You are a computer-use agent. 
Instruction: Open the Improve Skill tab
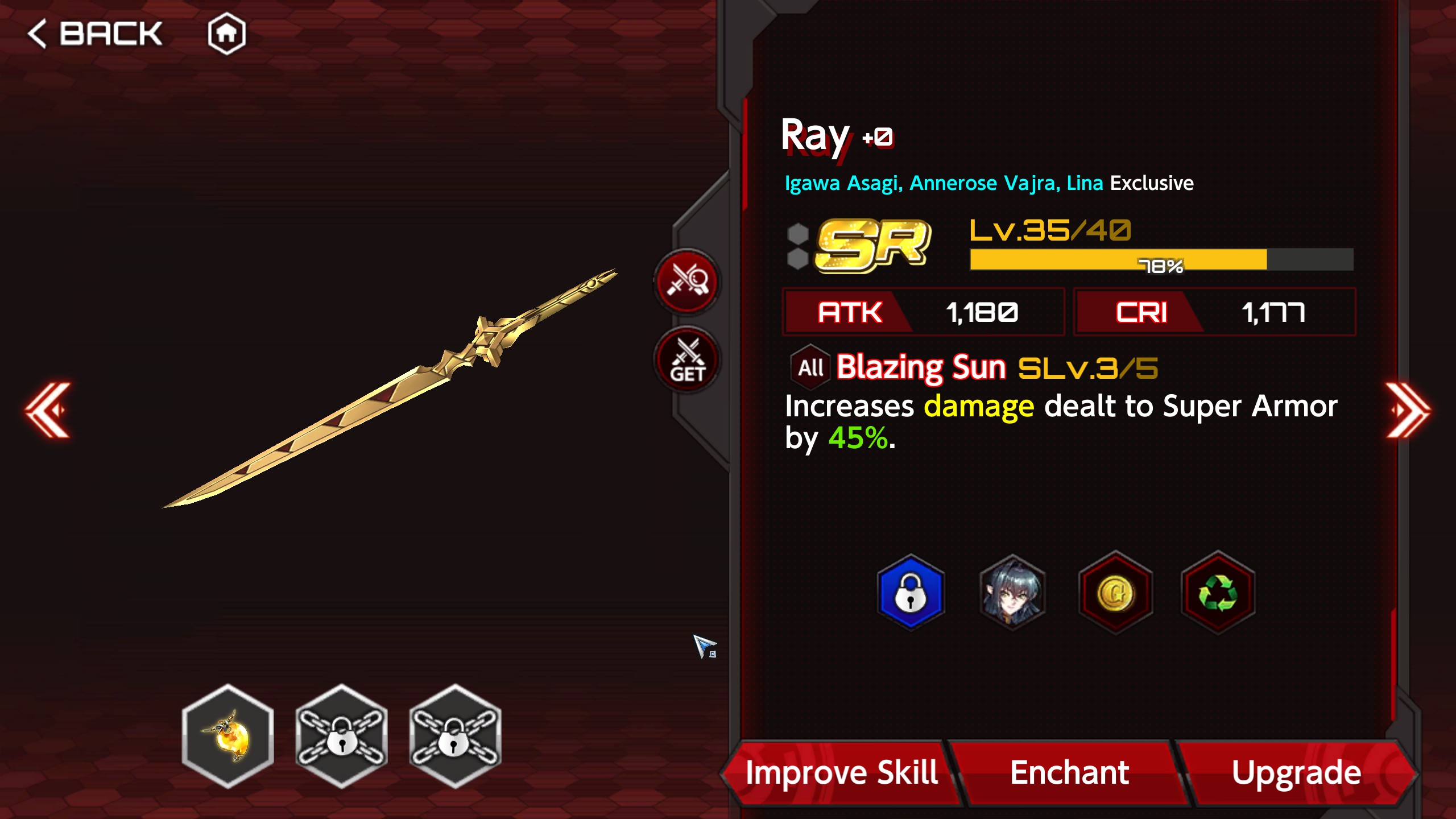(841, 772)
